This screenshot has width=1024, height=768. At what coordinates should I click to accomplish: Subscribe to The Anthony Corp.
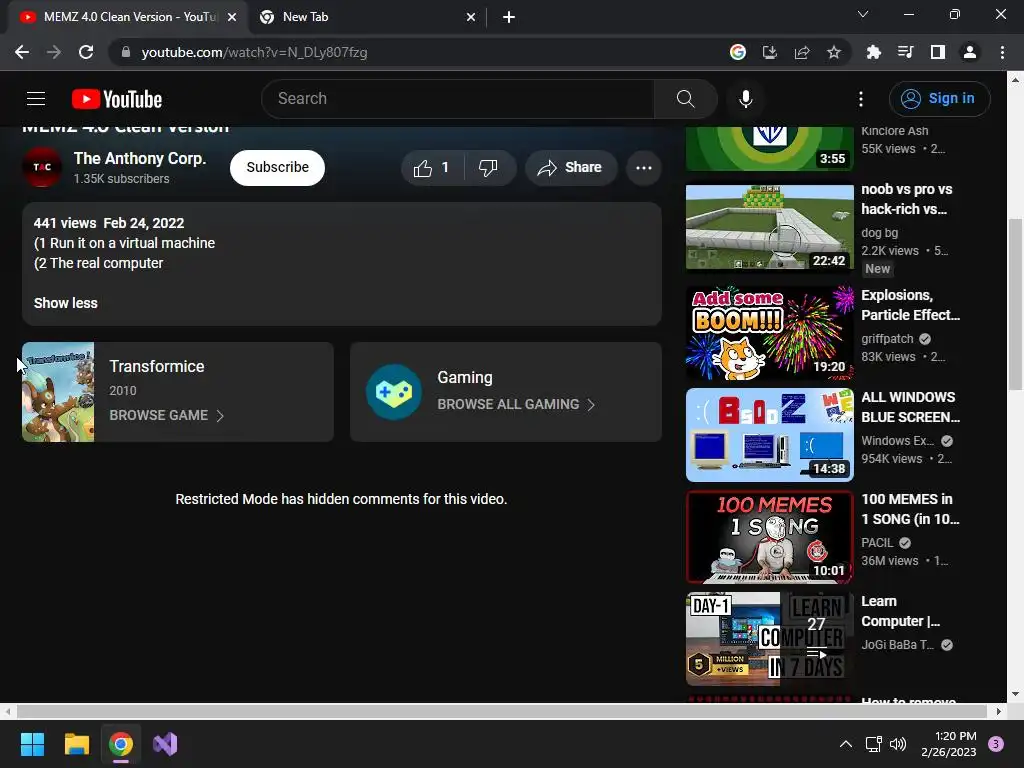point(278,167)
